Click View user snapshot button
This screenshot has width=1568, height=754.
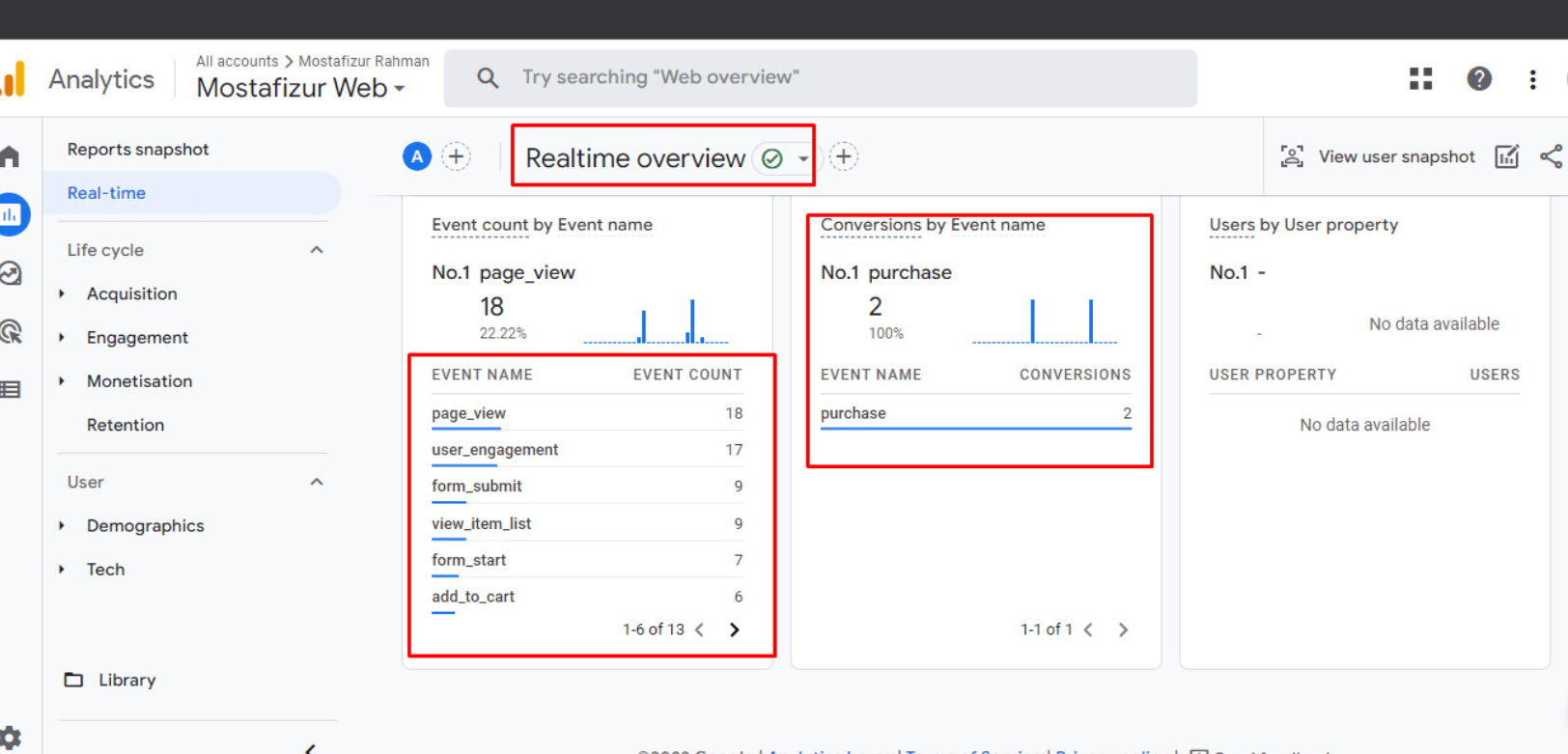tap(1378, 156)
